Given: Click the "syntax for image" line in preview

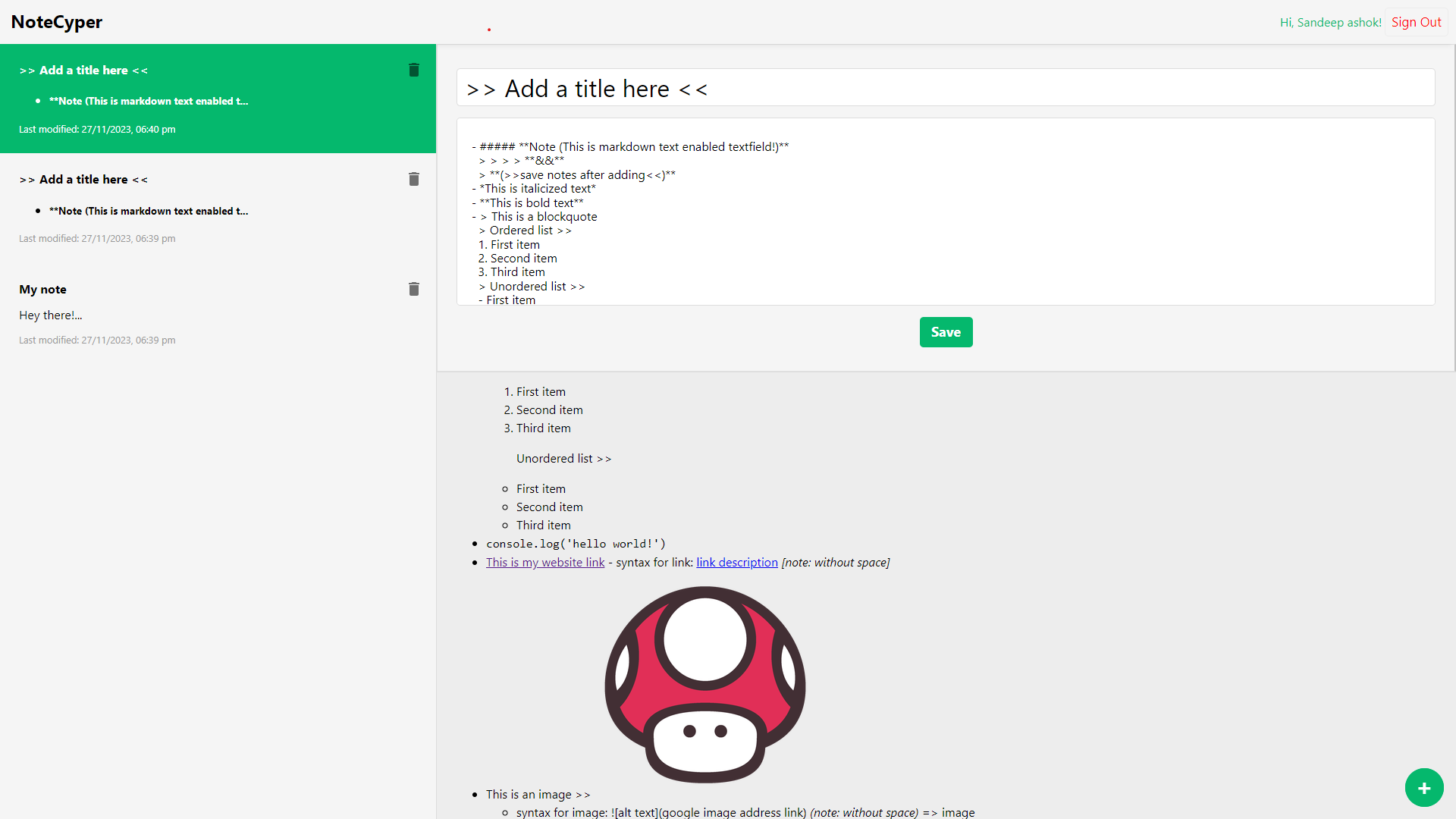Looking at the screenshot, I should tap(745, 812).
